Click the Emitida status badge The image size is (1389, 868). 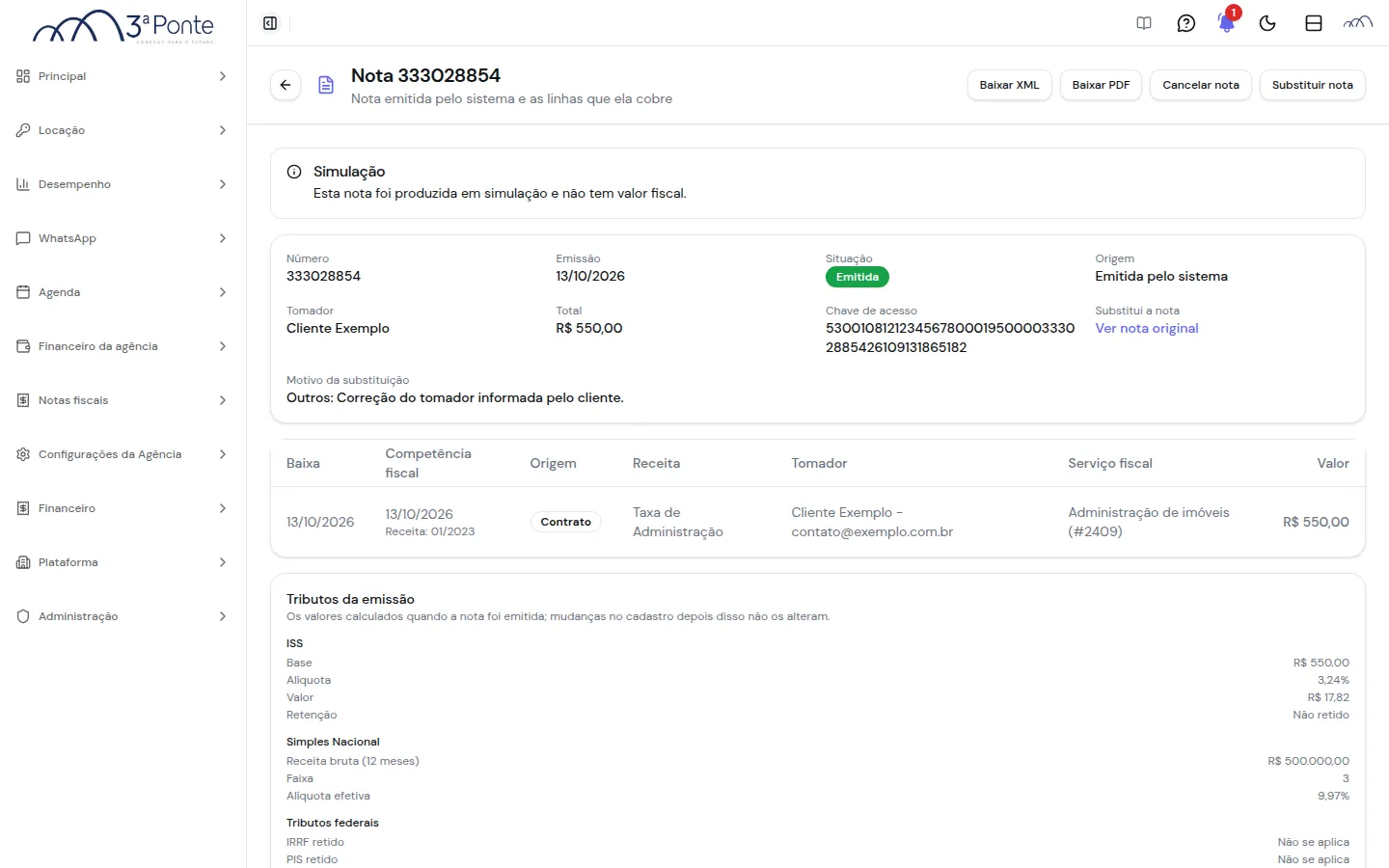(x=858, y=277)
